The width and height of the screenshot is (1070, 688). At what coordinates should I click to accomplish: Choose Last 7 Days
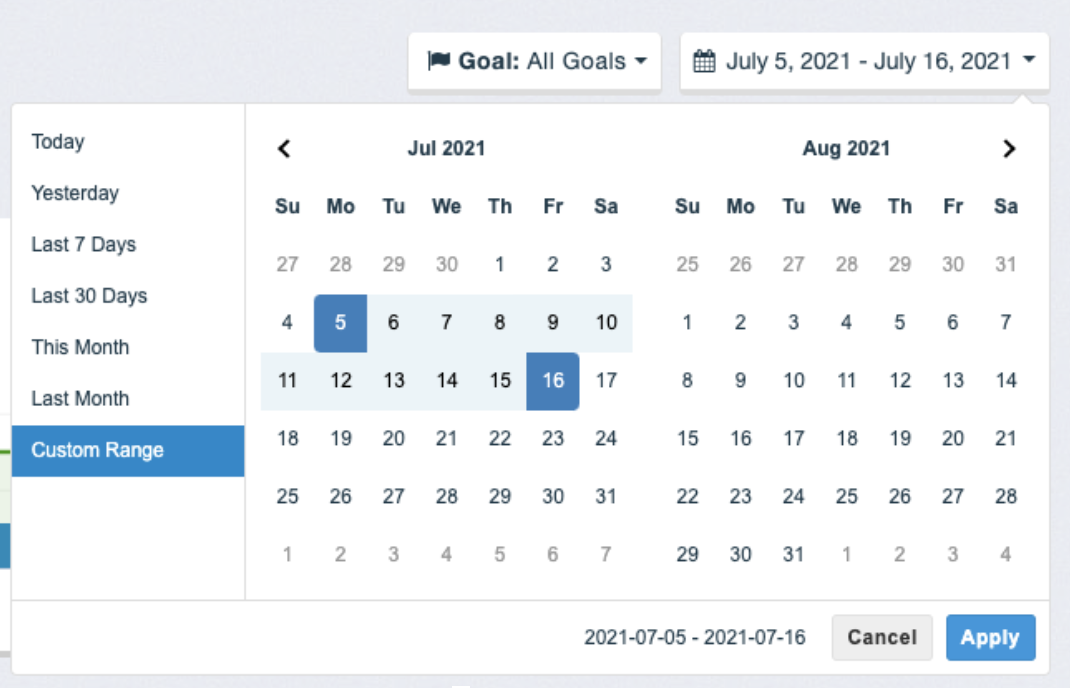(x=84, y=244)
